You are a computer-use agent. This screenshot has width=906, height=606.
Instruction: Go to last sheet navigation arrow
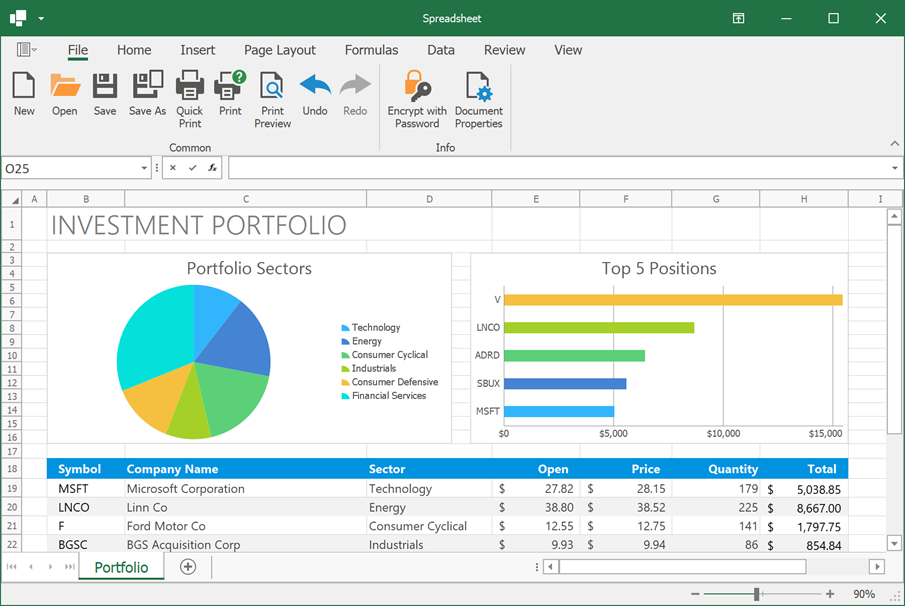[69, 567]
